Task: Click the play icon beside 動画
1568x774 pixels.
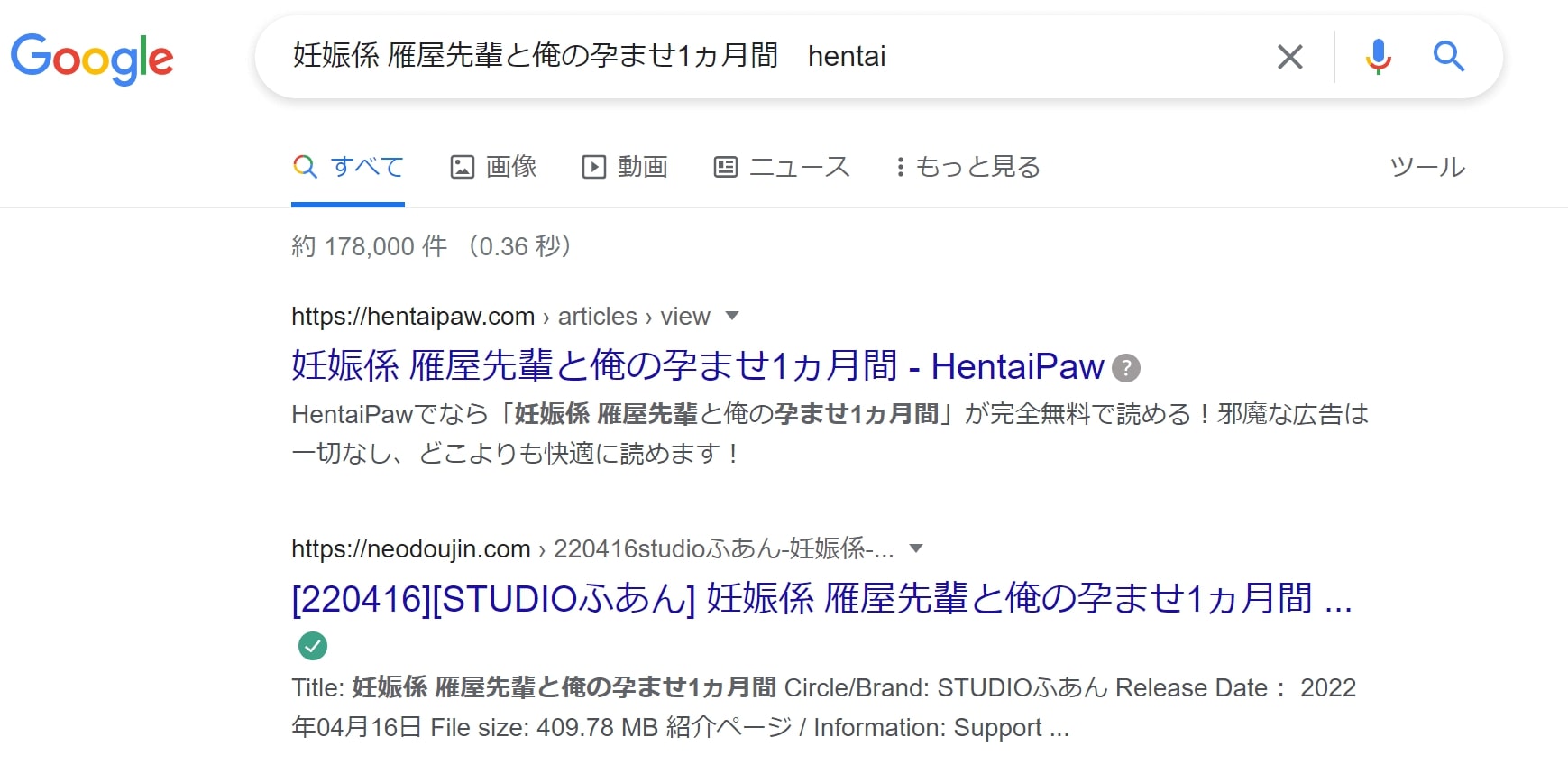Action: pyautogui.click(x=594, y=167)
